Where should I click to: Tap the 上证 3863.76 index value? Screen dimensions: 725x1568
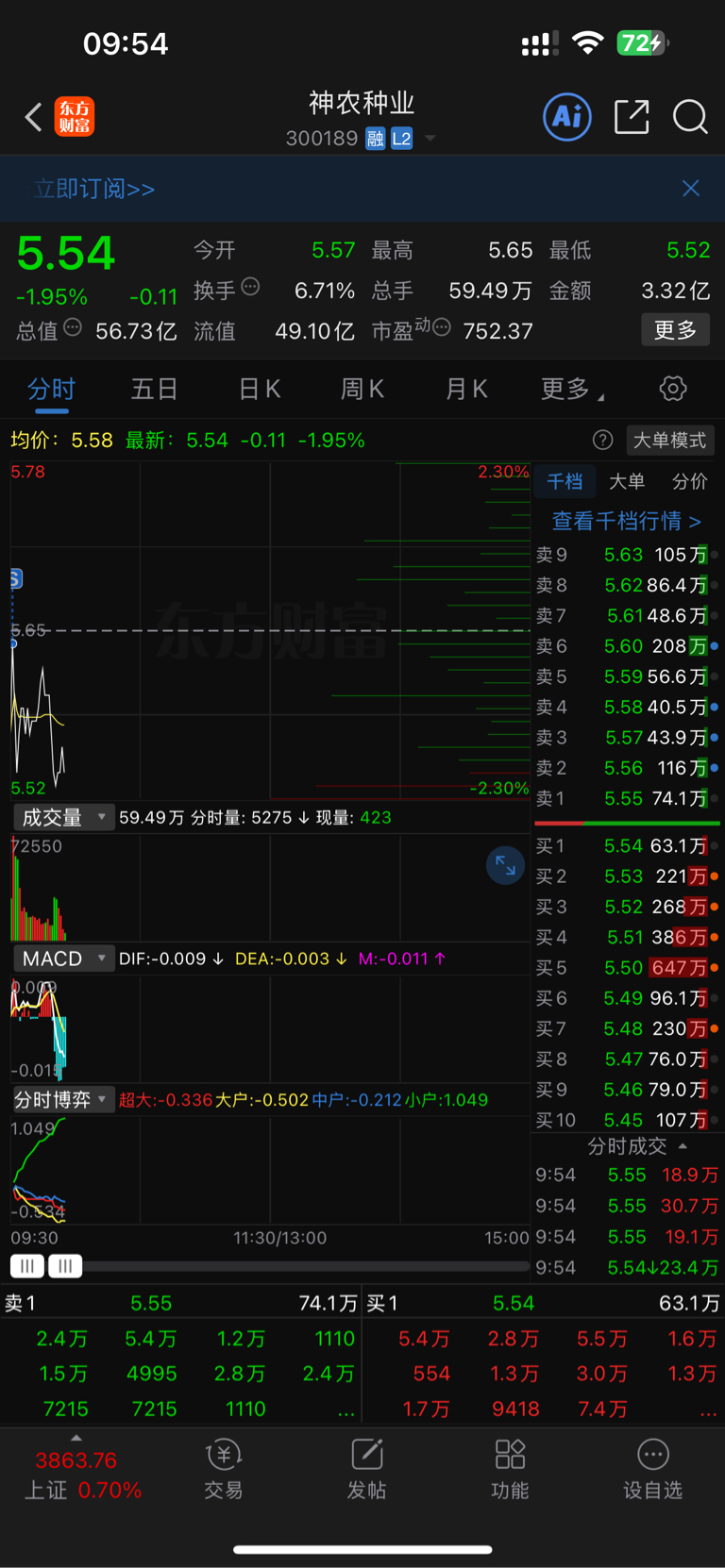pyautogui.click(x=76, y=1460)
